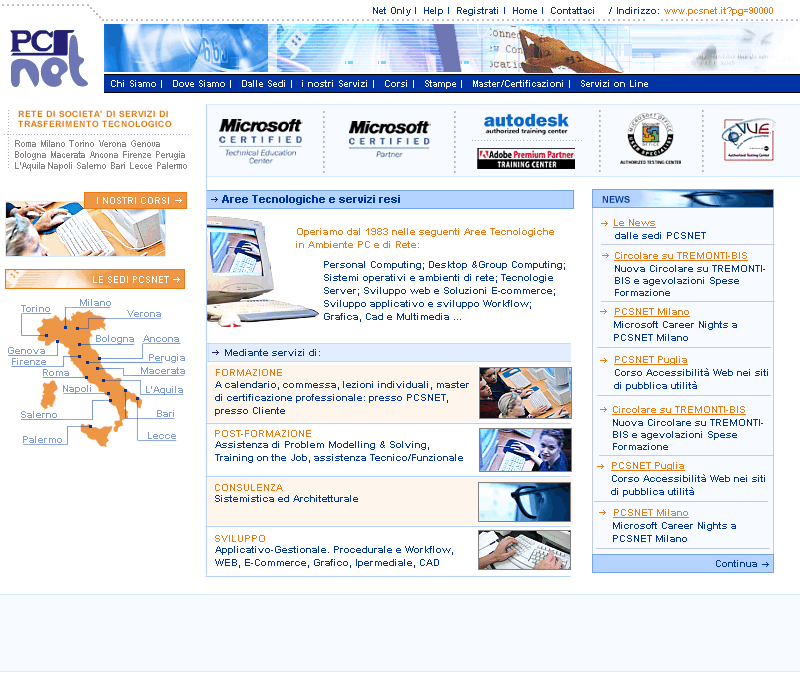
Task: Click the FORMAZIONE classroom photo
Action: click(x=525, y=393)
